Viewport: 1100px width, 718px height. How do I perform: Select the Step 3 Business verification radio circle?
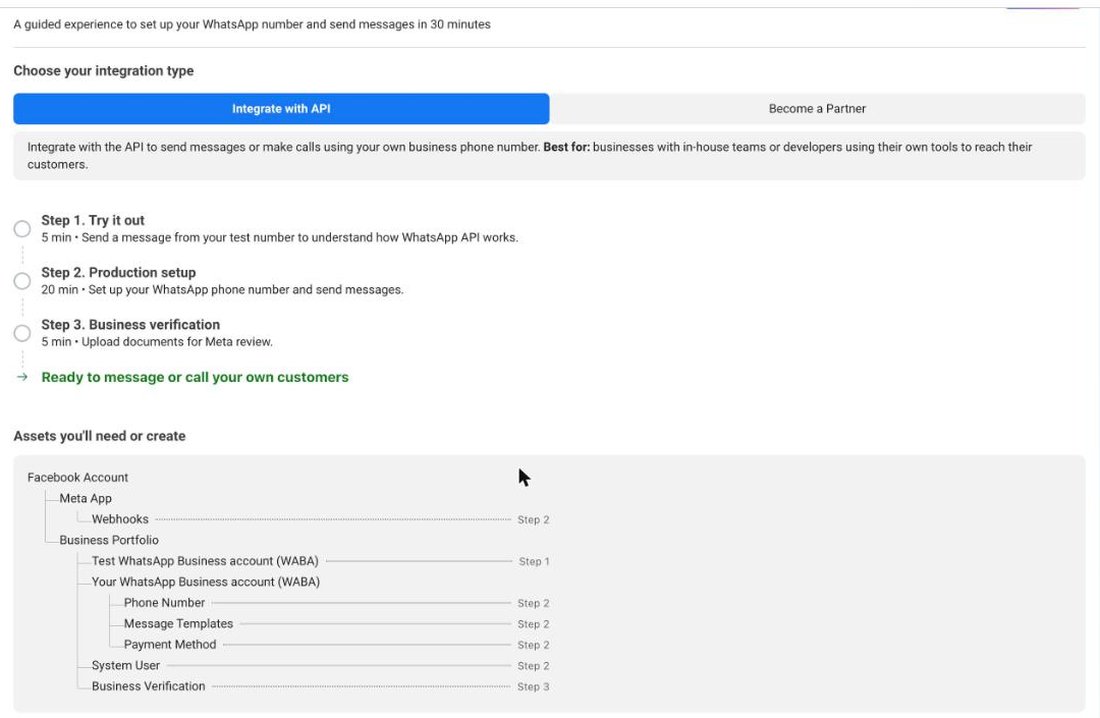coord(22,333)
